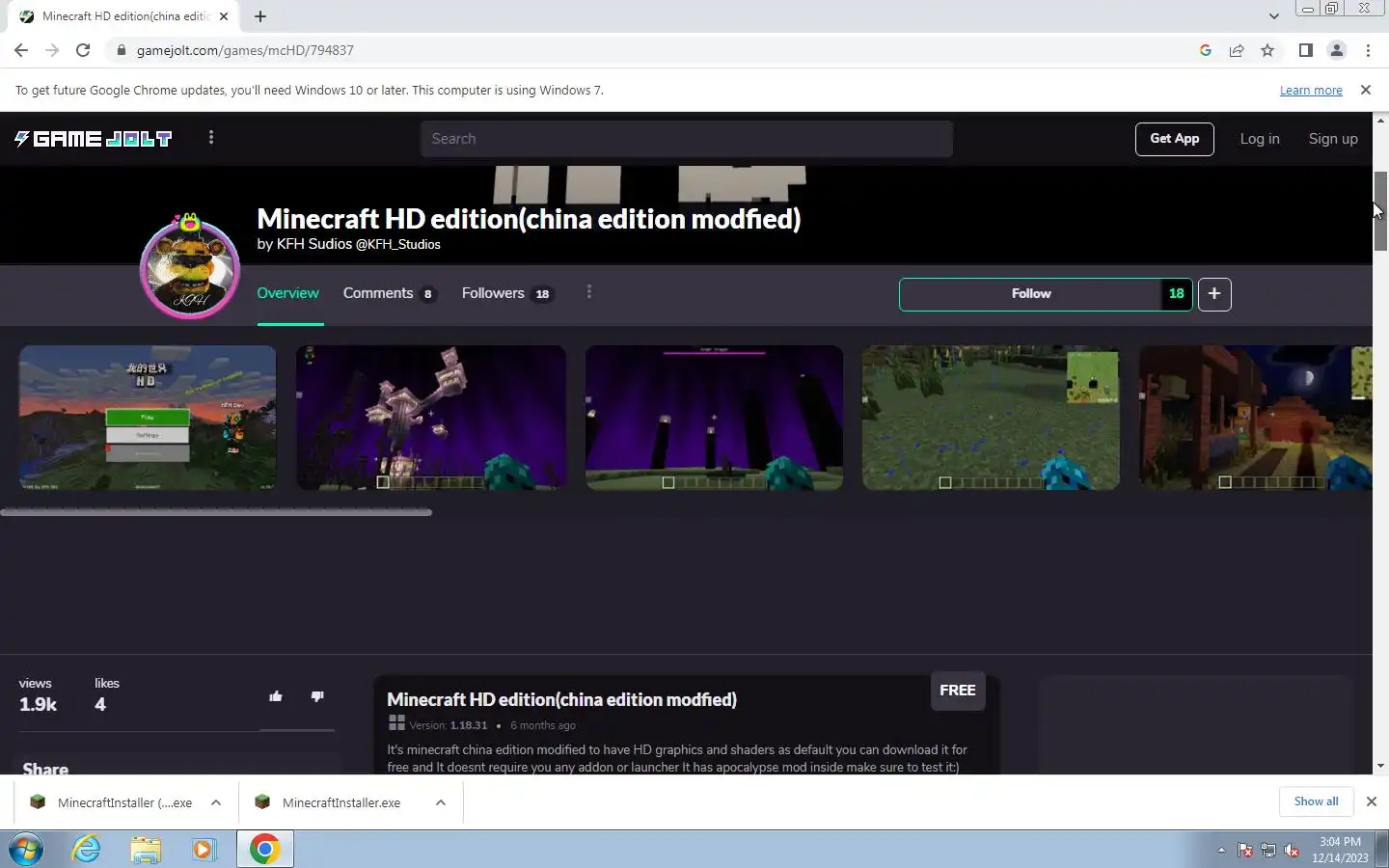The image size is (1389, 868).
Task: Switch to the Comments tab
Action: (389, 293)
